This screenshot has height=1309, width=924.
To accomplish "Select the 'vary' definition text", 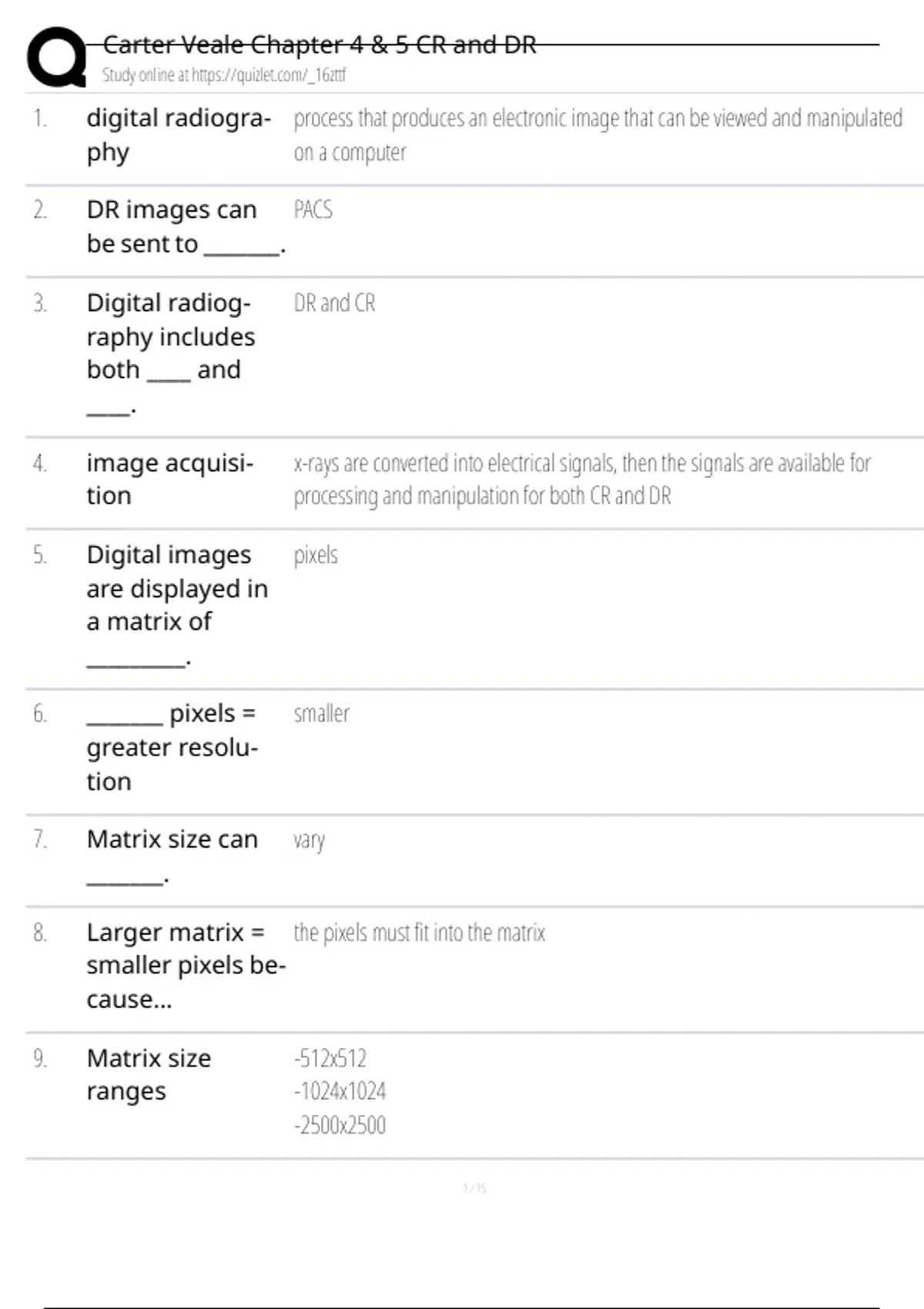I will click(309, 839).
